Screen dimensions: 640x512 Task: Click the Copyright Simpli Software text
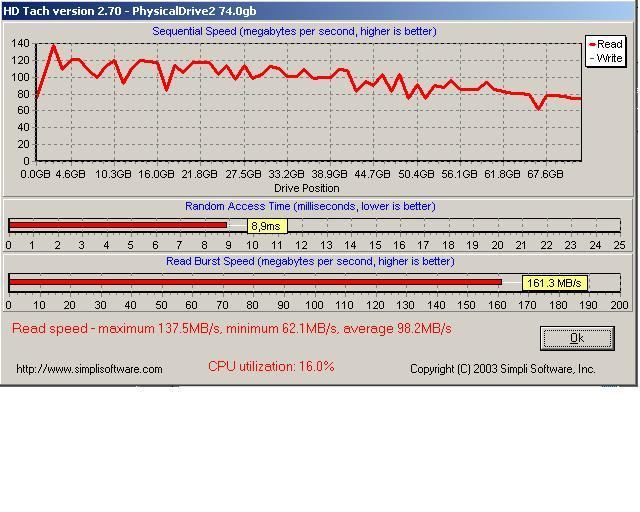point(502,369)
